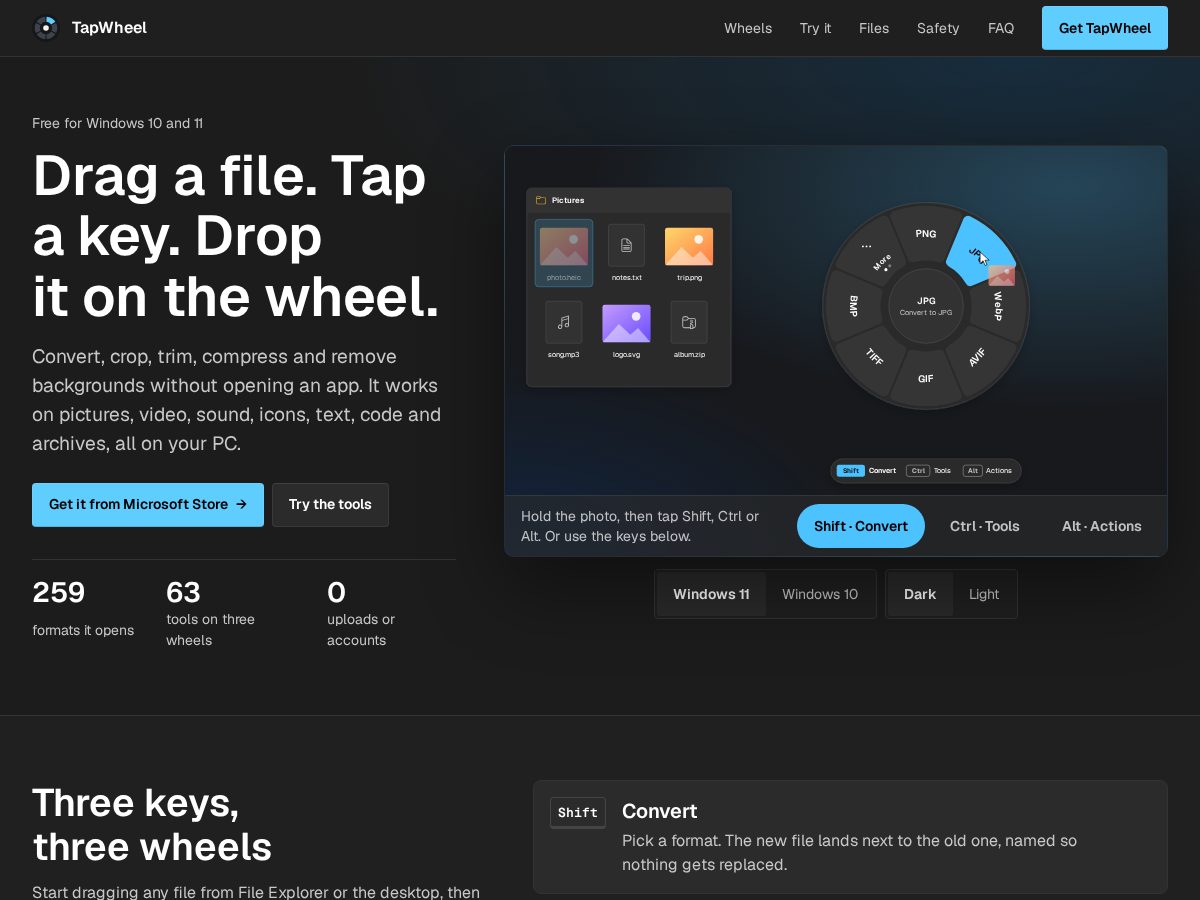This screenshot has width=1200, height=900.
Task: Click the TapWheel brand name
Action: (x=109, y=28)
